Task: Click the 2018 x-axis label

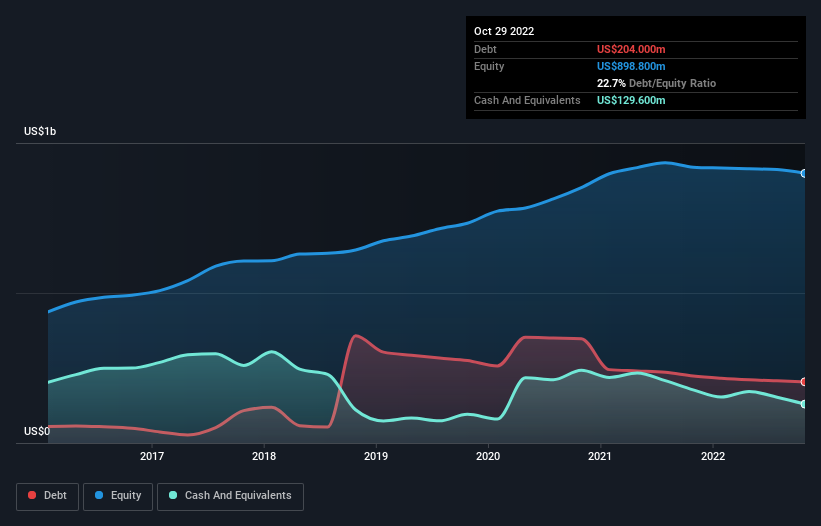Action: point(264,456)
